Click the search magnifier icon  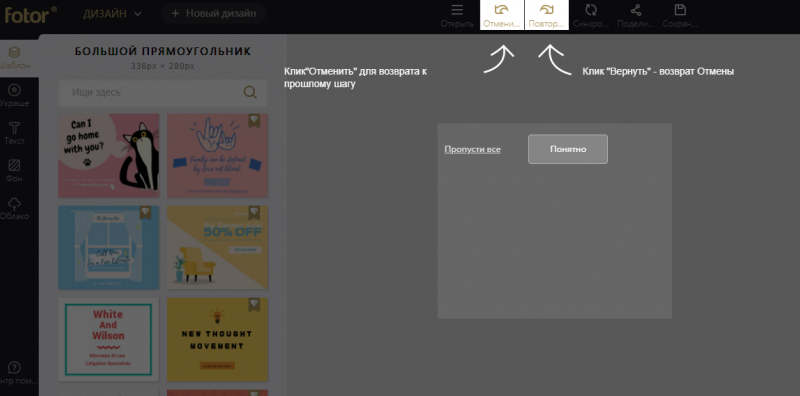coord(250,92)
